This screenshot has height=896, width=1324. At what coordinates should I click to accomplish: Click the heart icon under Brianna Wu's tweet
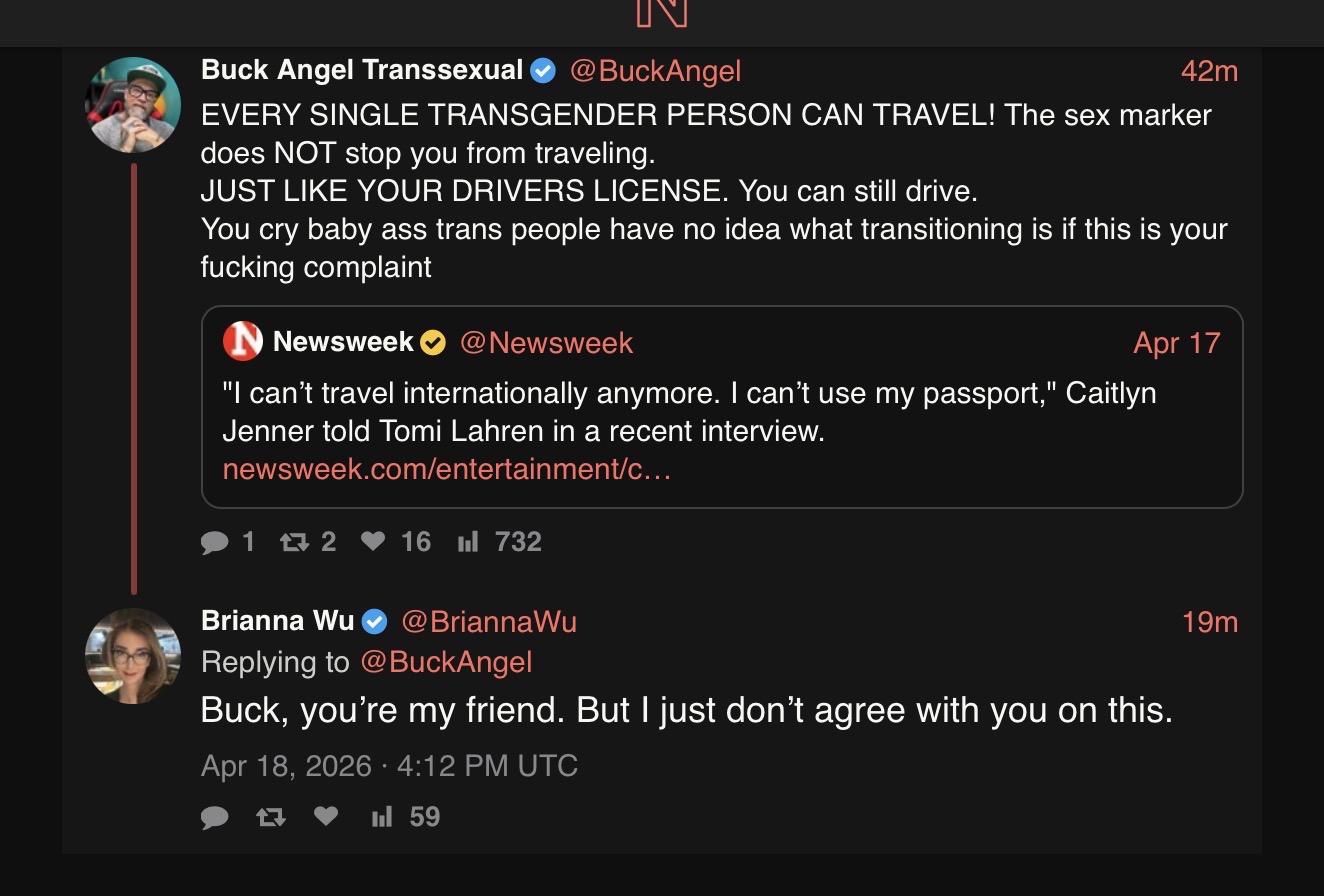point(326,816)
